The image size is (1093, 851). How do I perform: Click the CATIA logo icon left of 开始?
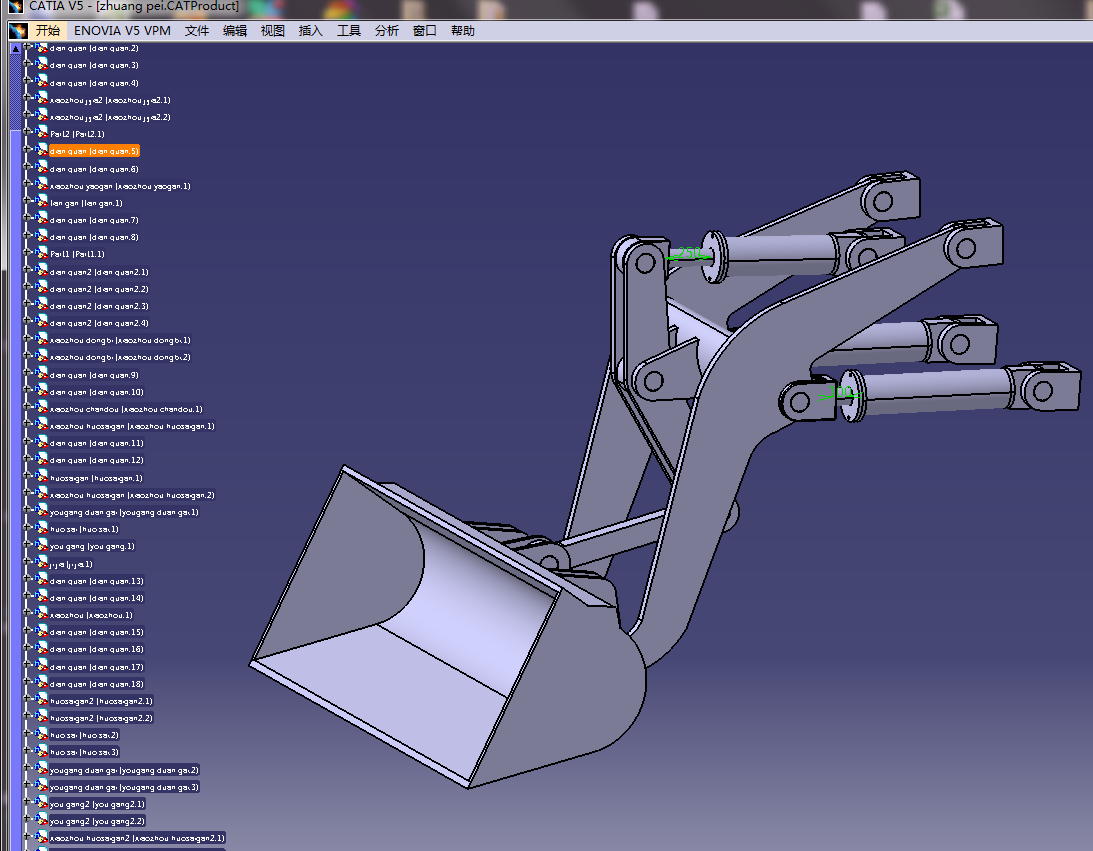[16, 30]
